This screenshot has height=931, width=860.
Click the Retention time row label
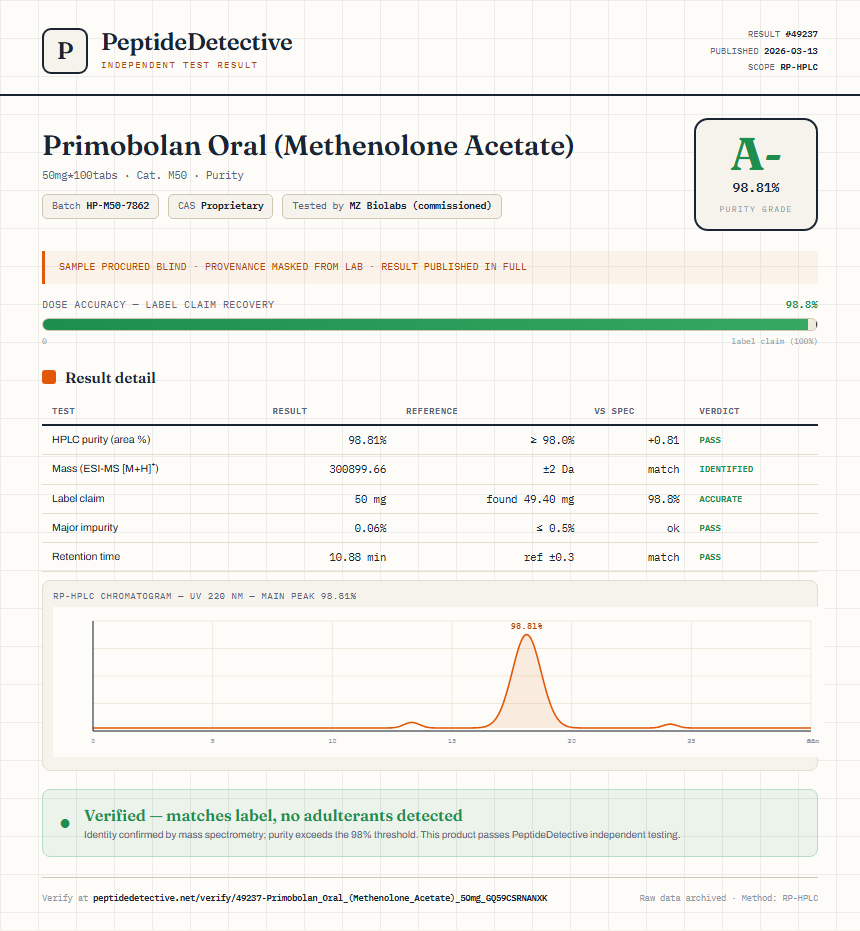(x=86, y=556)
